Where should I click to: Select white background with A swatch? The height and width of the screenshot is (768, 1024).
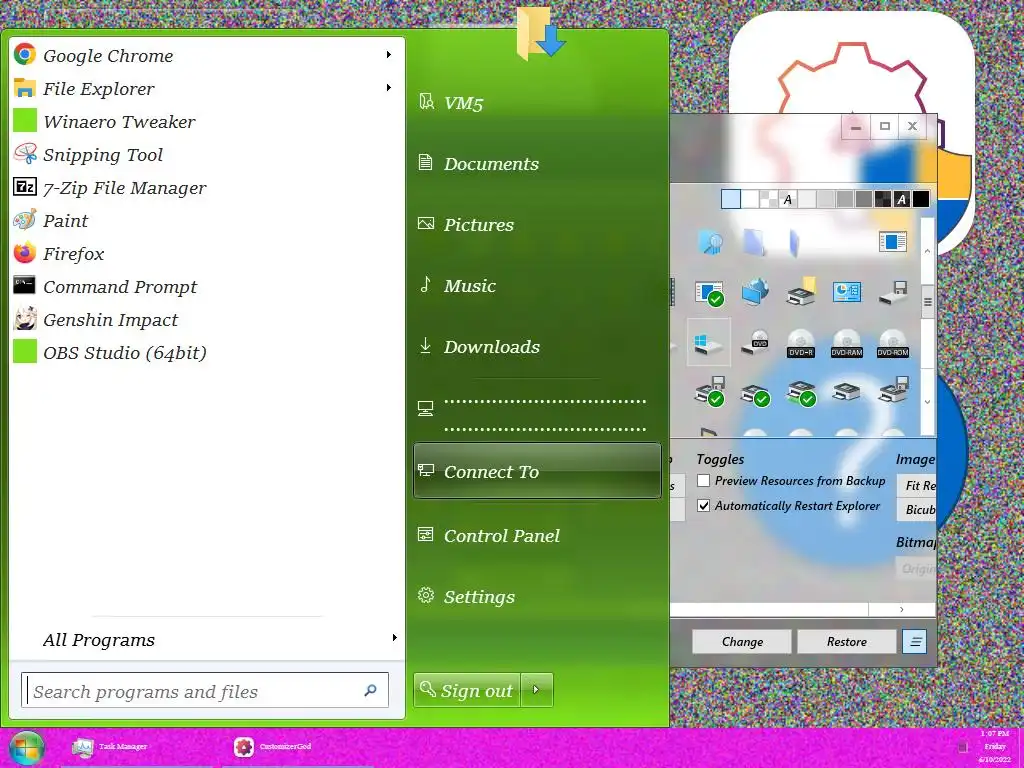[788, 199]
